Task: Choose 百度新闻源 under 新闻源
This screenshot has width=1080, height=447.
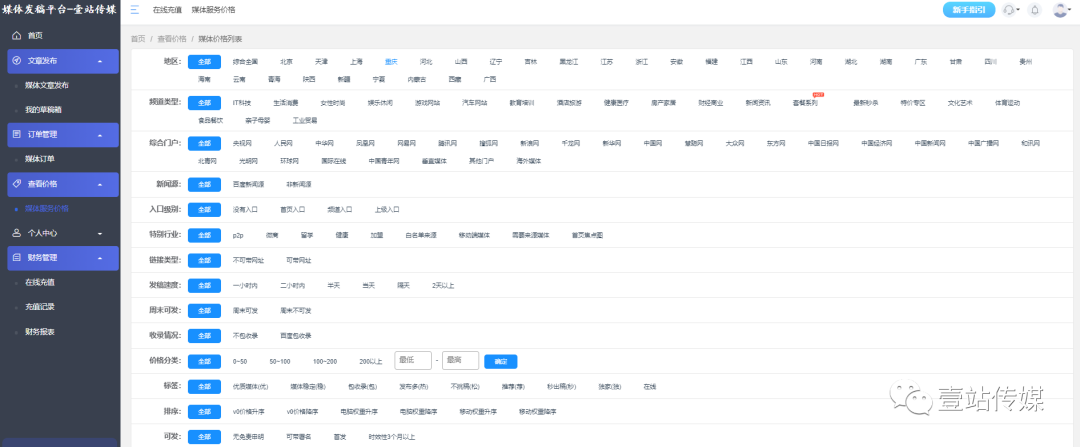Action: pyautogui.click(x=246, y=185)
